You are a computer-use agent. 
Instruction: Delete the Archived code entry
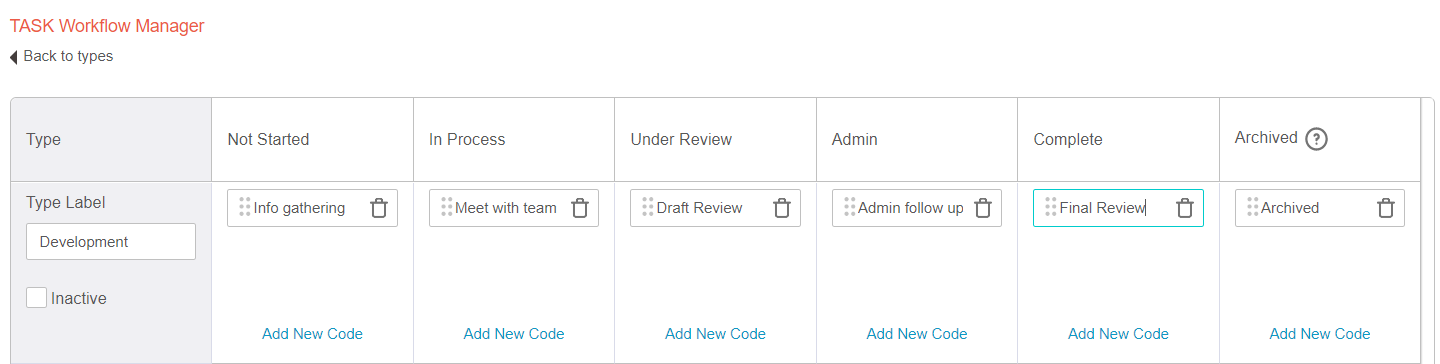pos(1386,208)
